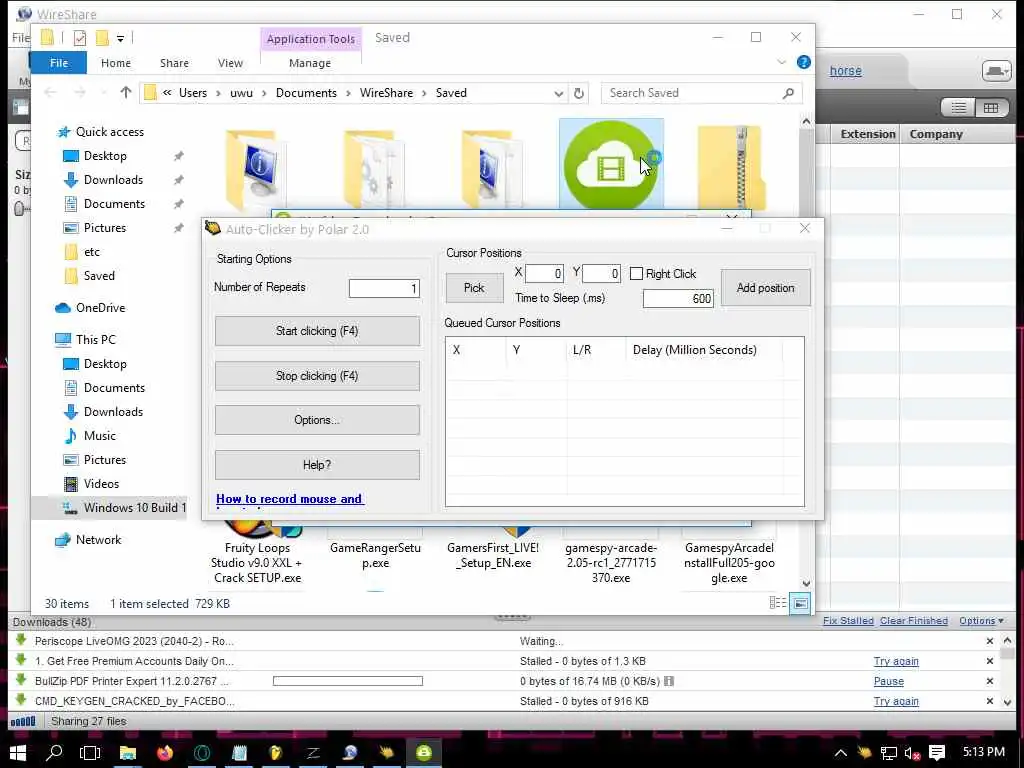The width and height of the screenshot is (1024, 768).
Task: Select This PC in navigation pane
Action: point(95,340)
